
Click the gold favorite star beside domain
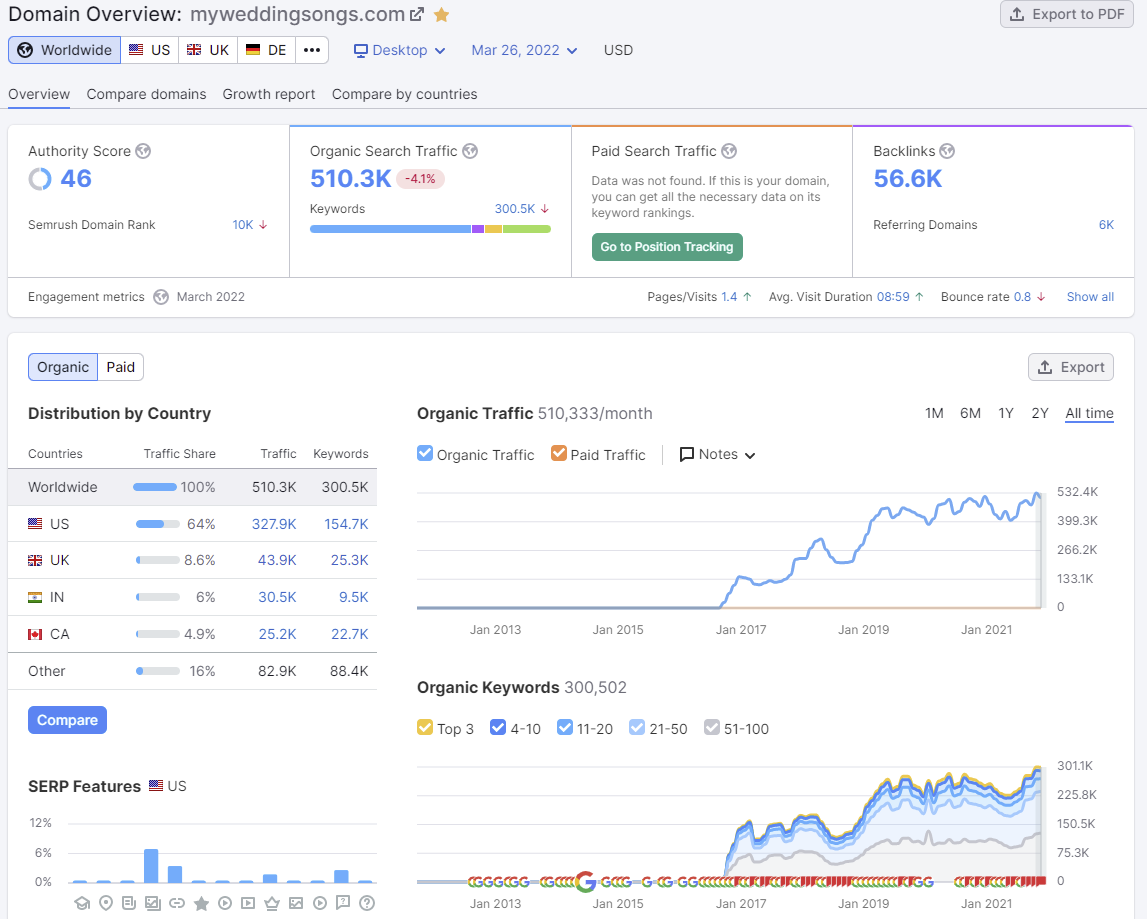[x=441, y=14]
